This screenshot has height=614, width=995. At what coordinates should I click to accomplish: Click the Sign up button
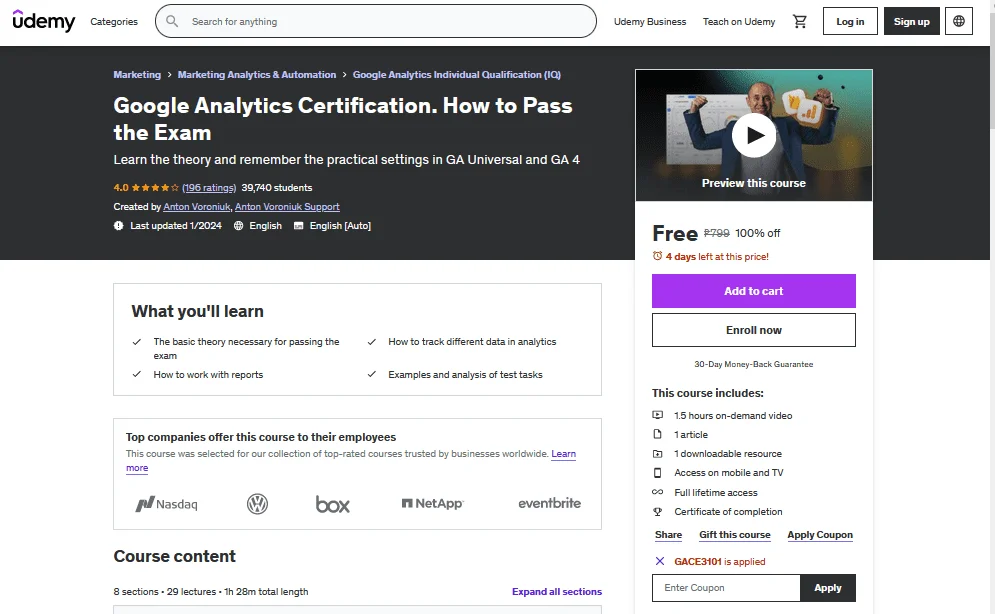[911, 21]
